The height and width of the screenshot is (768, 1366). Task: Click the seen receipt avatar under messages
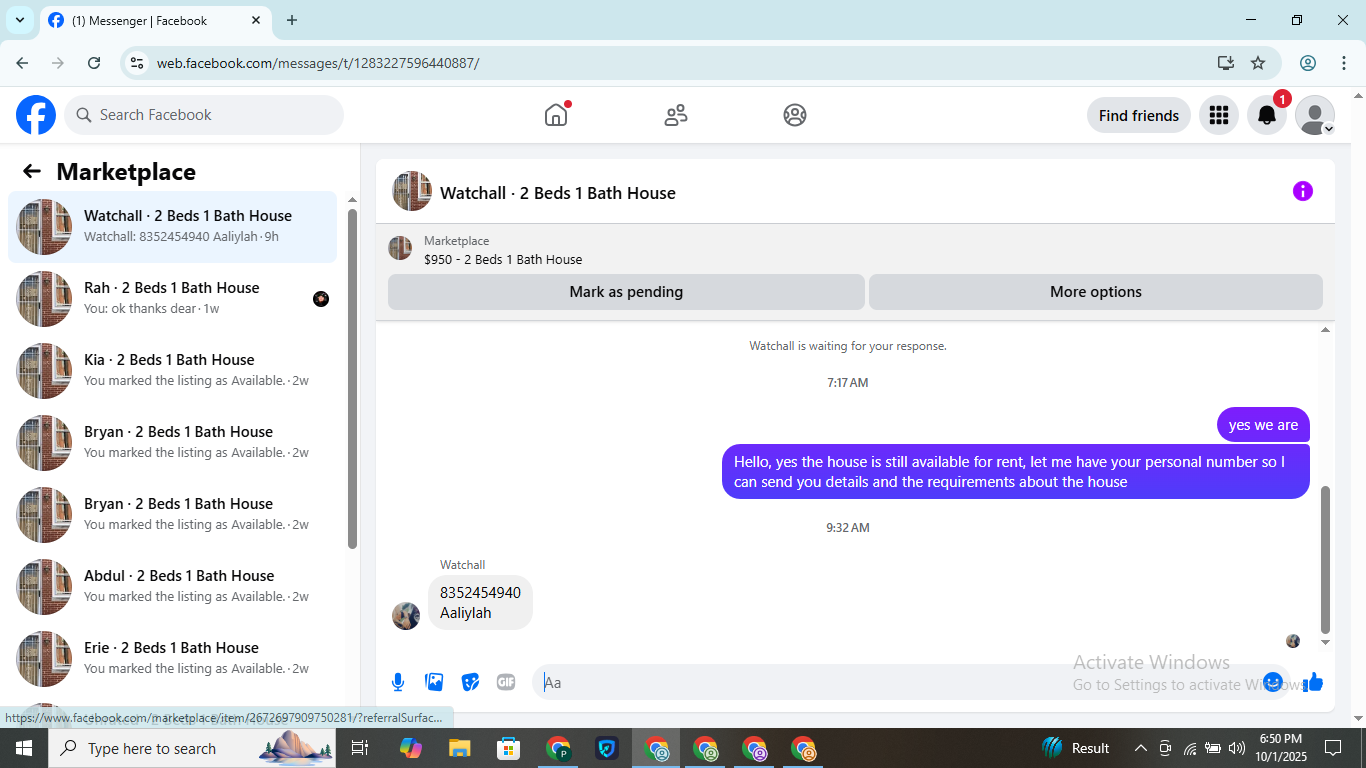1293,641
